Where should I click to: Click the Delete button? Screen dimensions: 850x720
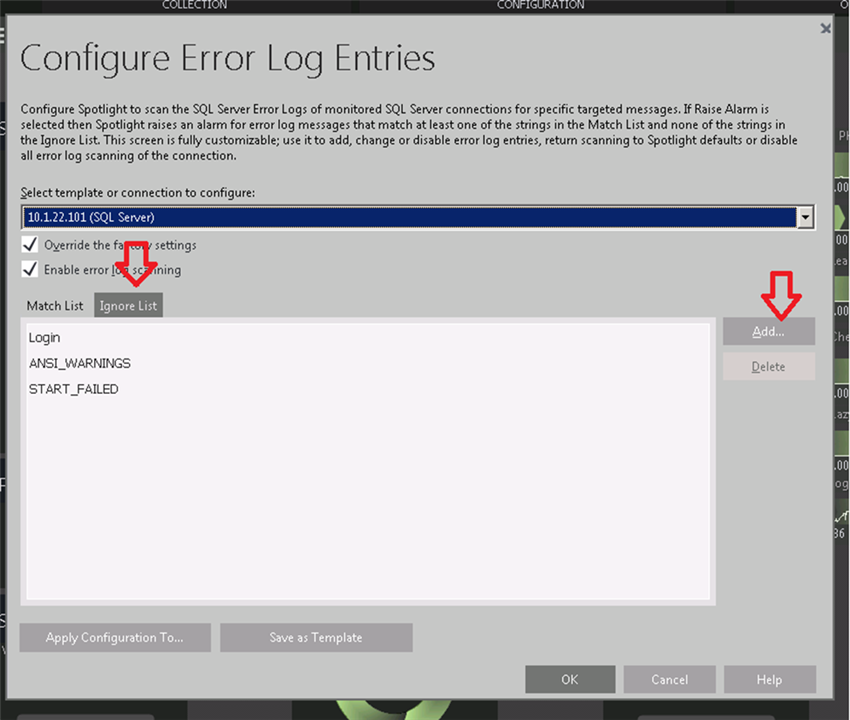tap(769, 367)
